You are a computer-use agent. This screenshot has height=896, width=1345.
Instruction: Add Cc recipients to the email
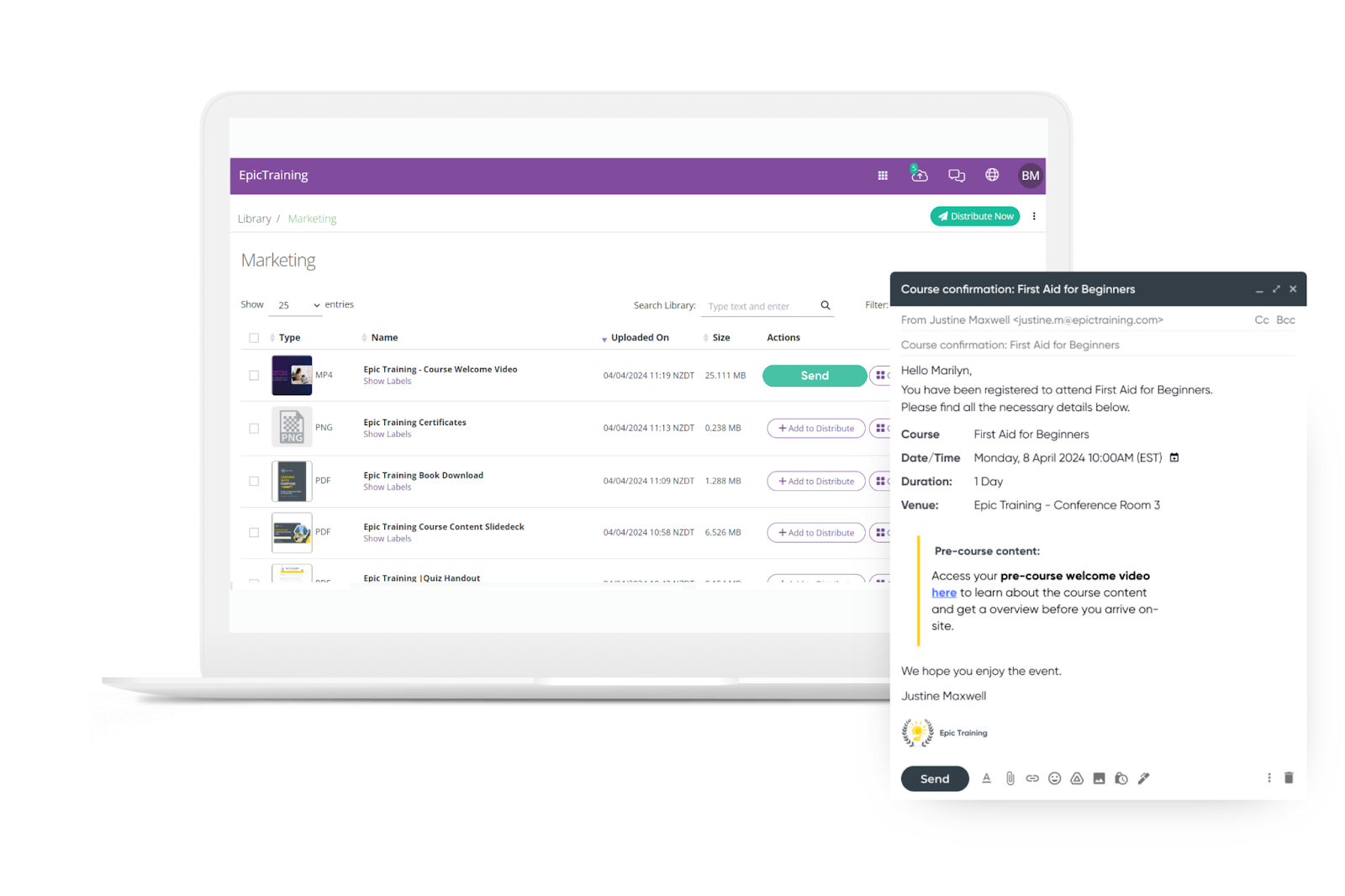pos(1262,320)
